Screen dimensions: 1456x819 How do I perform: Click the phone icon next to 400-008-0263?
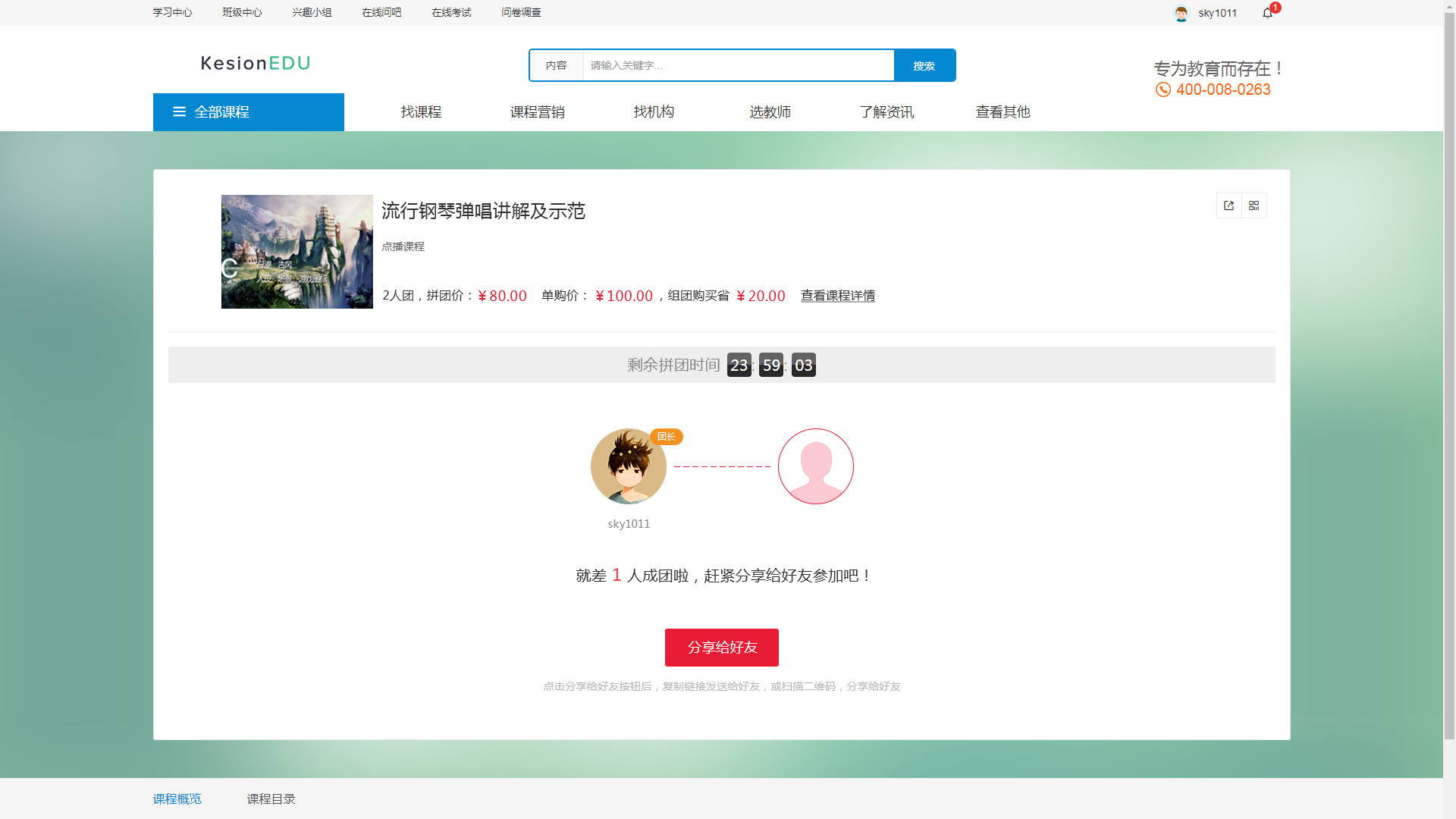[x=1163, y=89]
